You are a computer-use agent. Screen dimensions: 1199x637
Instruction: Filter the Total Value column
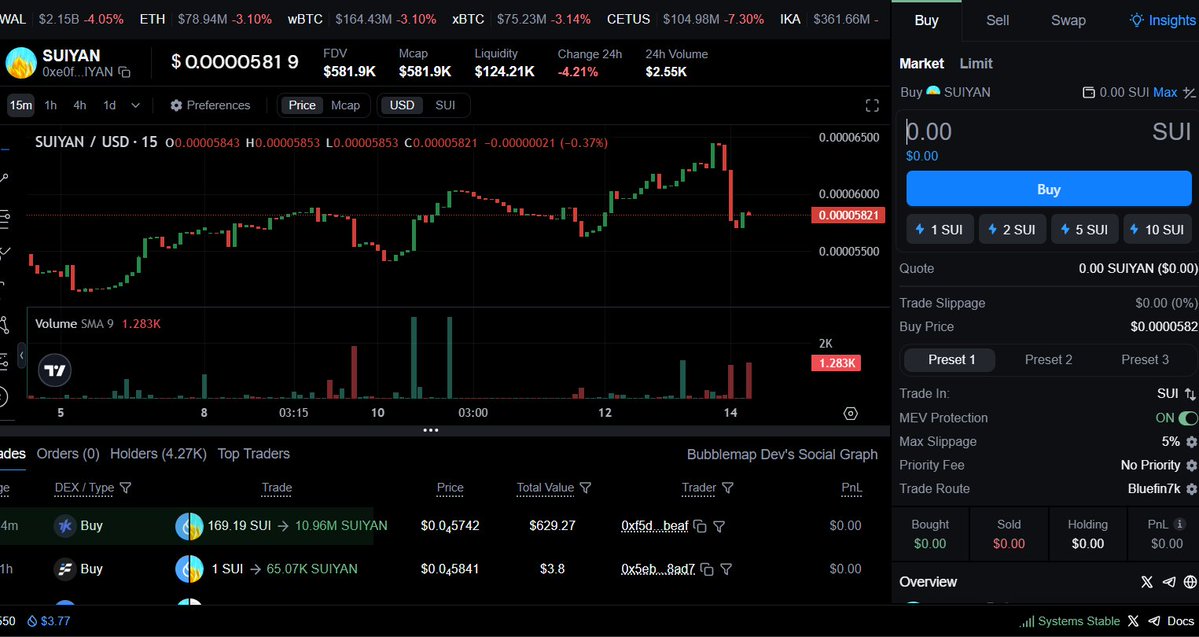click(586, 488)
